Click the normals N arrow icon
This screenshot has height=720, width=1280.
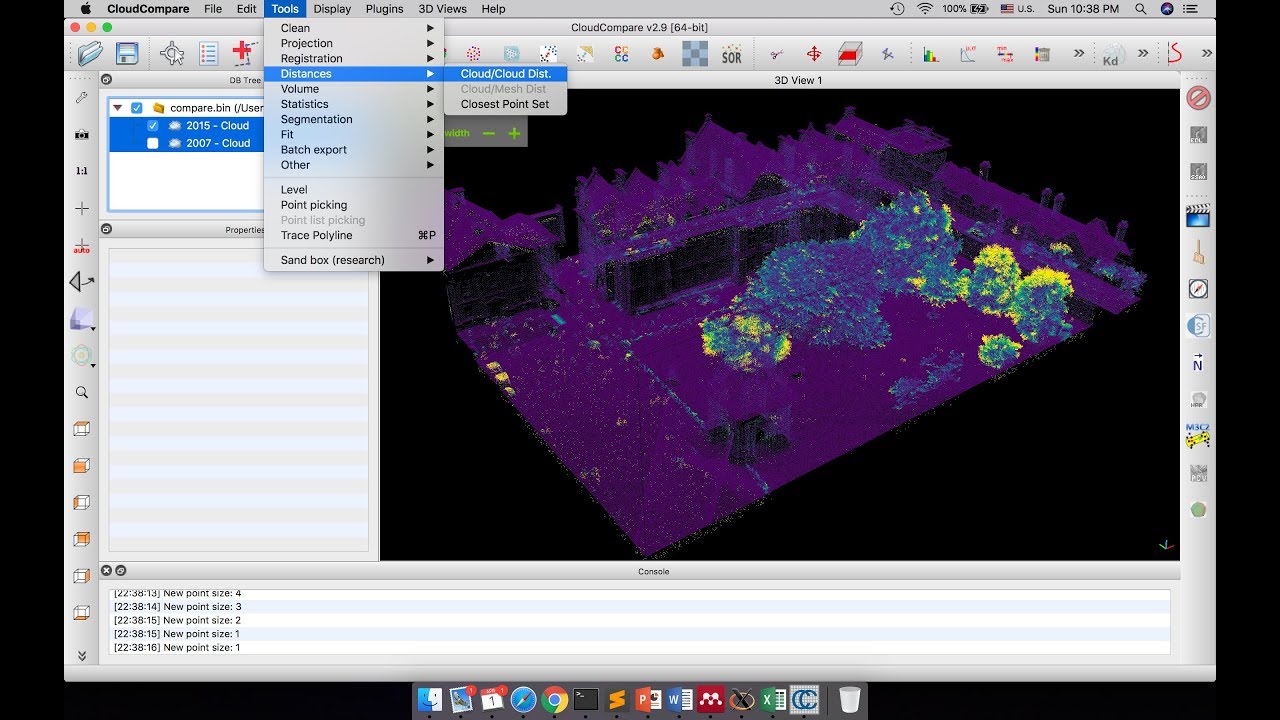pyautogui.click(x=1198, y=362)
